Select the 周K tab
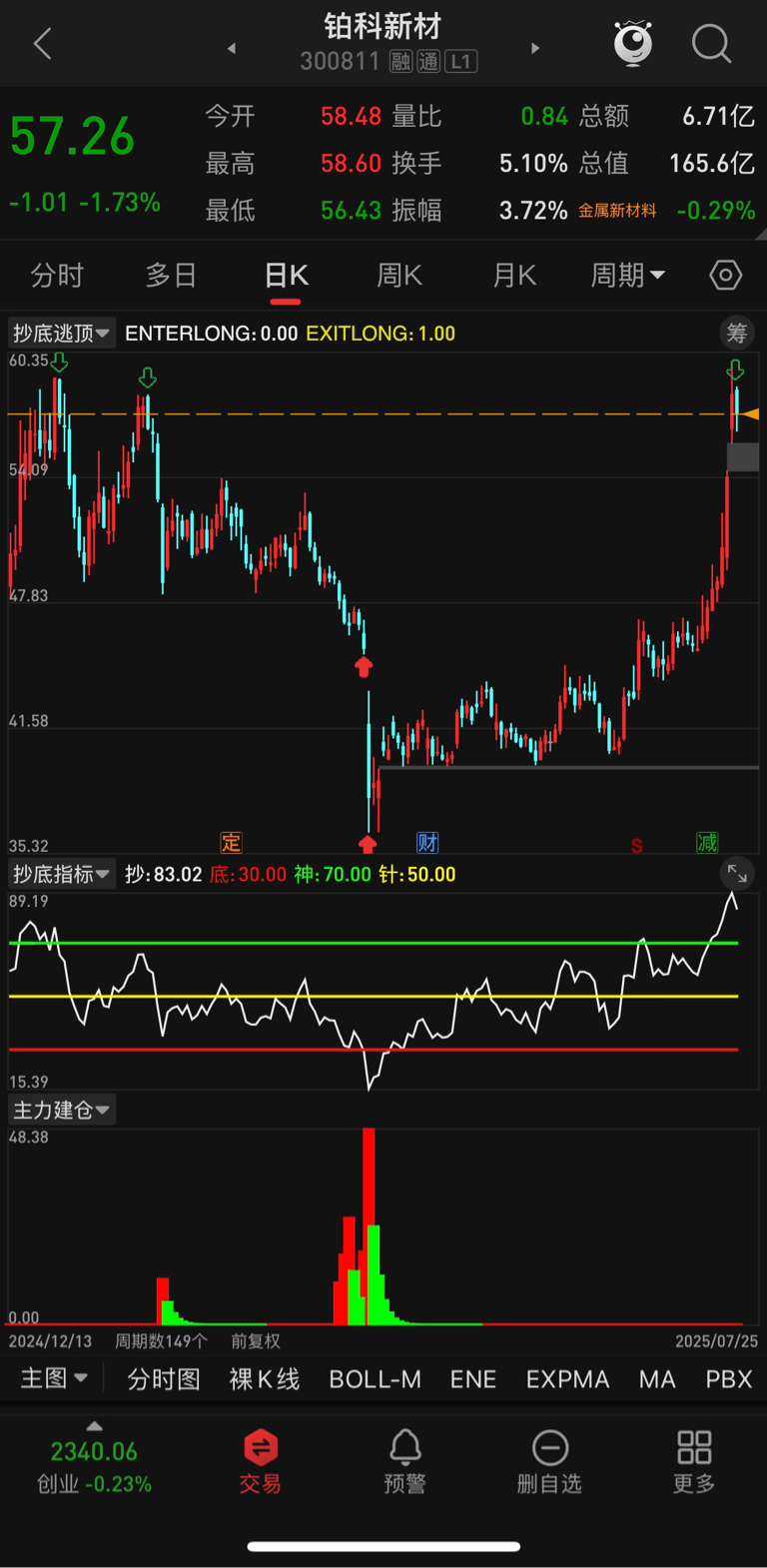 [x=399, y=275]
